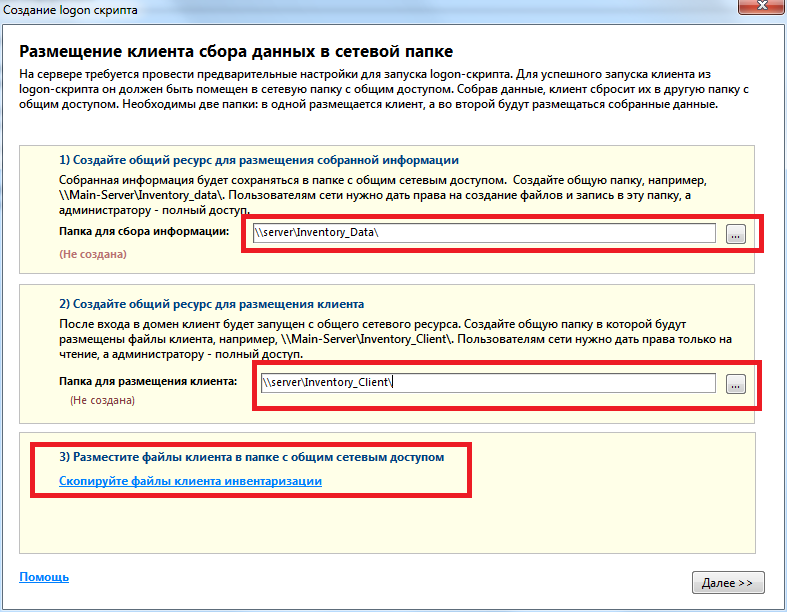The width and height of the screenshot is (787, 612).
Task: Click '(Не создана)' status under client folder
Action: (x=102, y=400)
